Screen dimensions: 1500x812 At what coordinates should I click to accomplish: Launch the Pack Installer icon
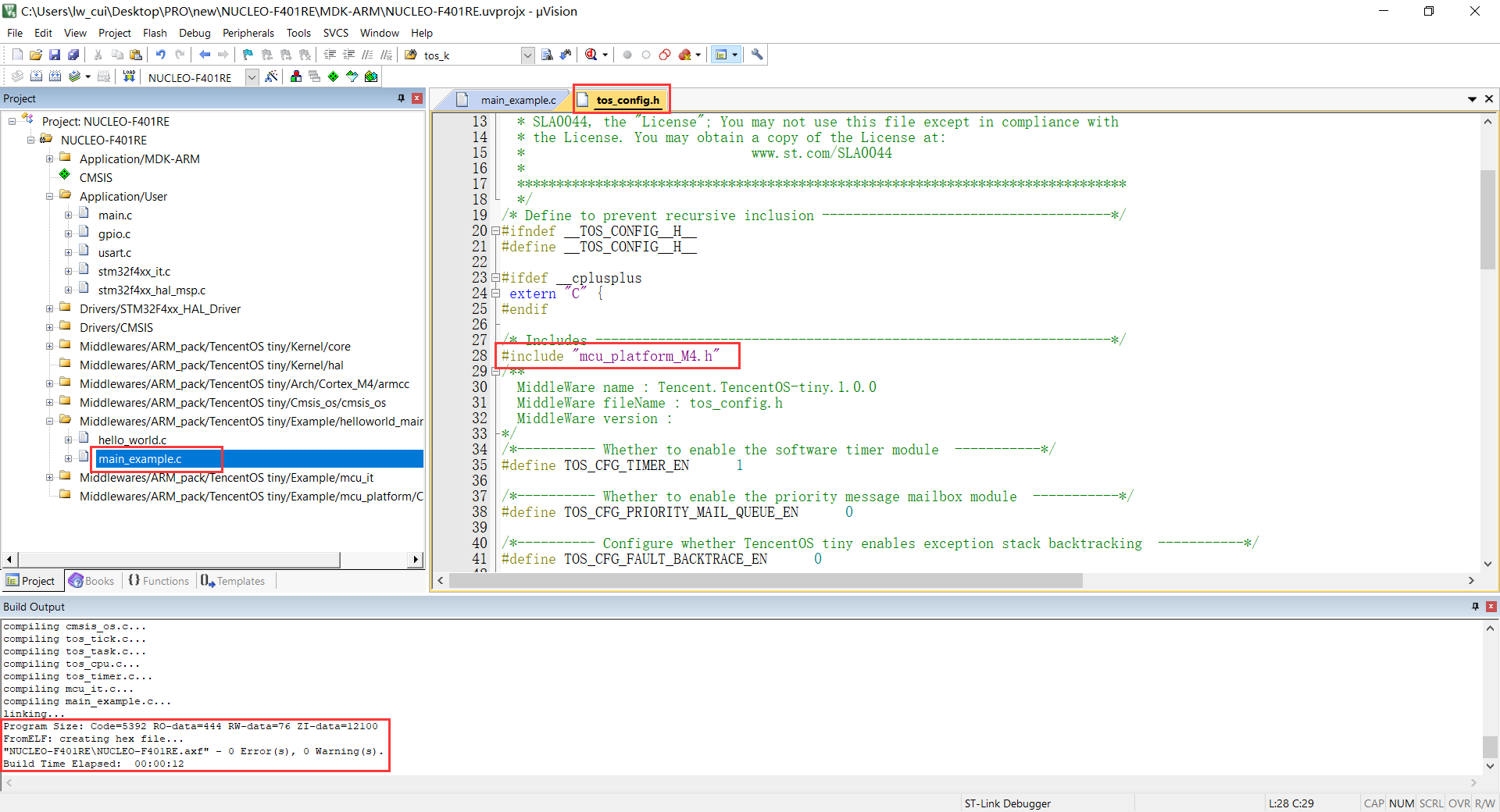[371, 77]
